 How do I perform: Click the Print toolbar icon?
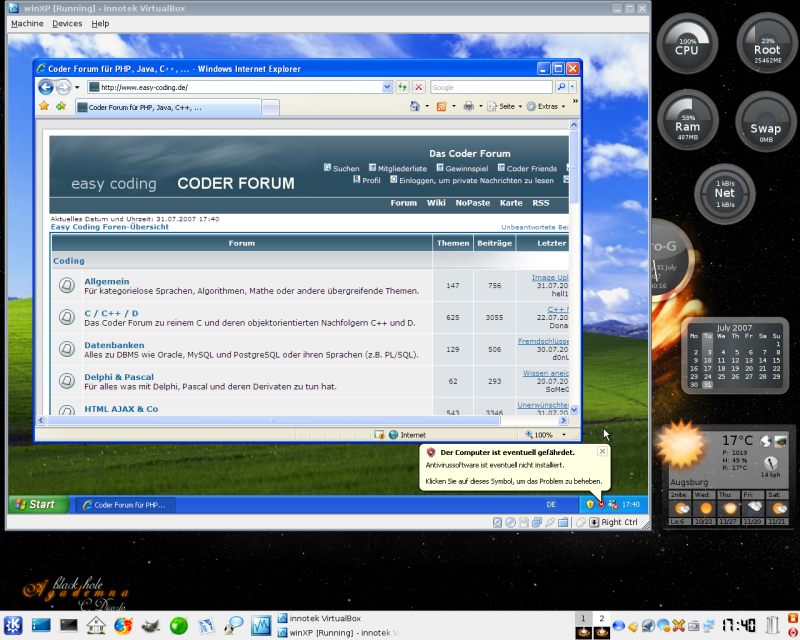click(468, 106)
